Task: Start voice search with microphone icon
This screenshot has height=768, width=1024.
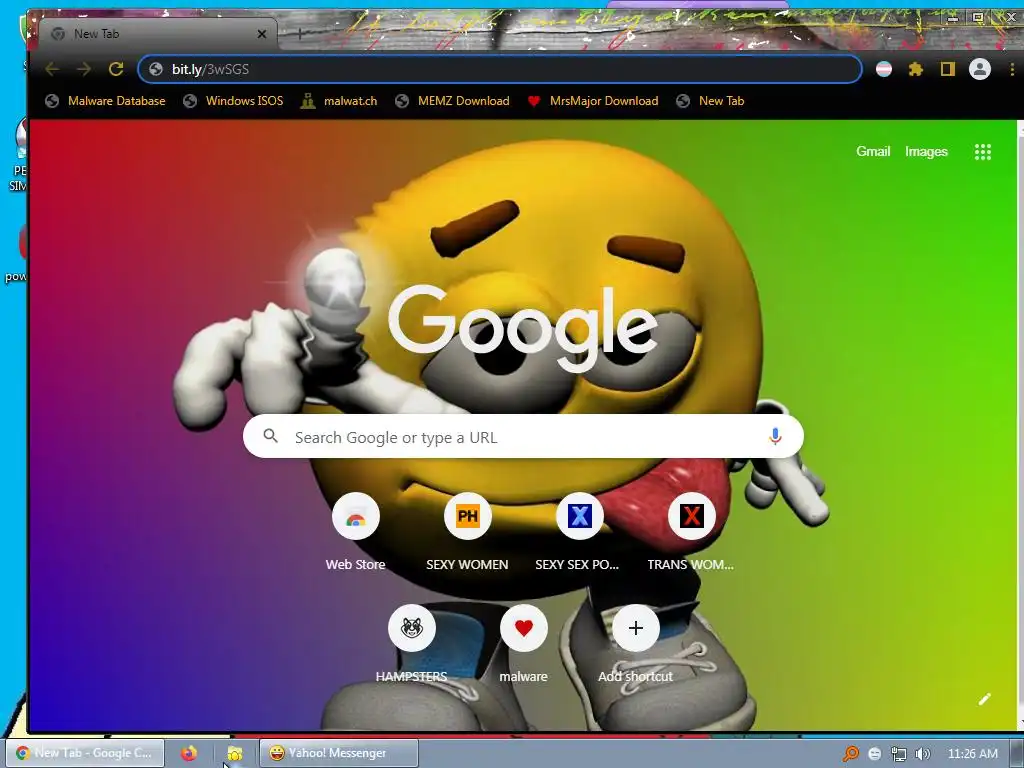Action: coord(775,436)
